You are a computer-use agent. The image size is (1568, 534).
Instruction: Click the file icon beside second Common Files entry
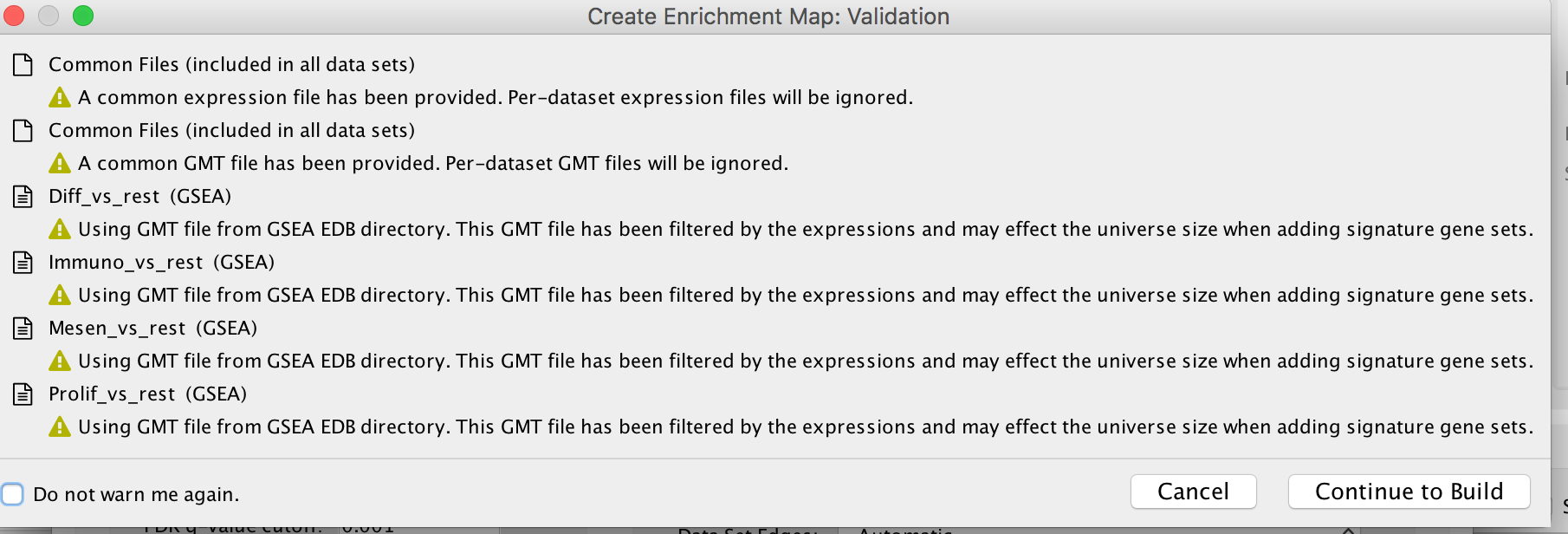pos(23,129)
